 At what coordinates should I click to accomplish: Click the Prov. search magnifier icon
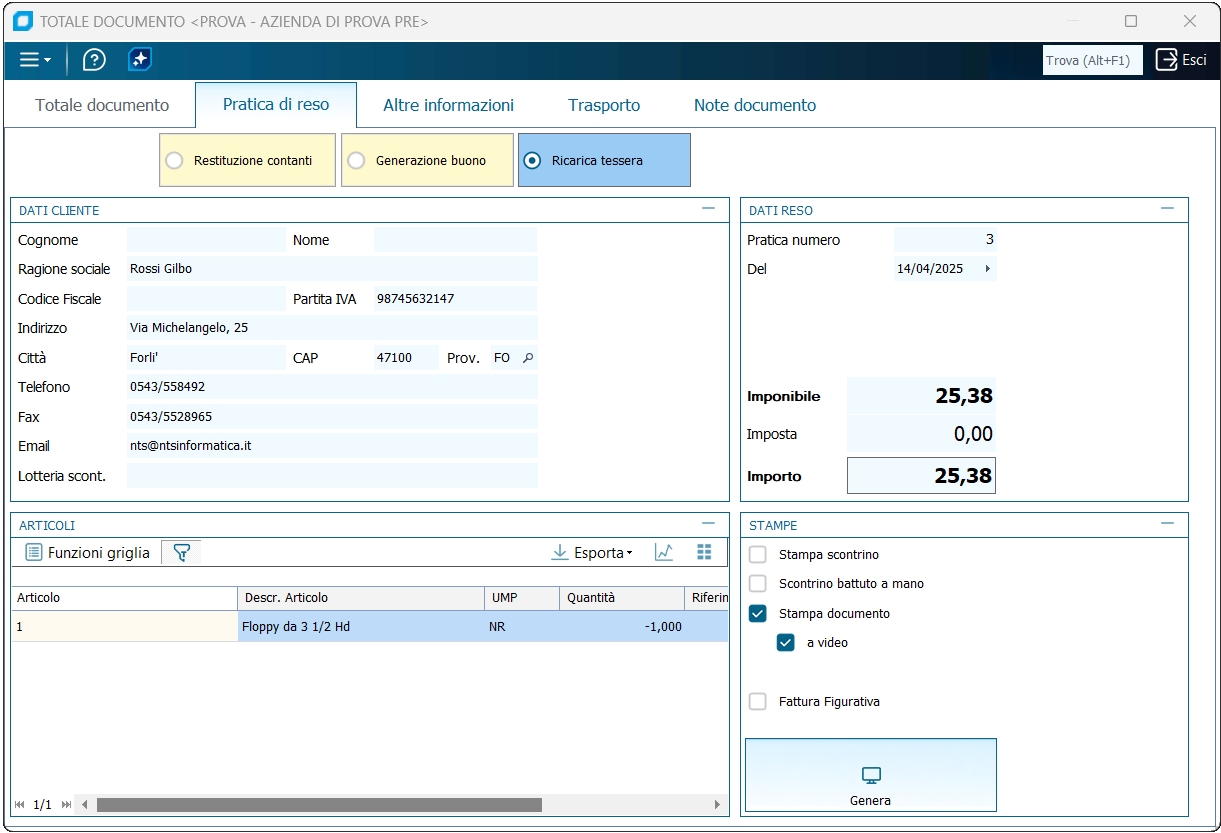tap(529, 358)
